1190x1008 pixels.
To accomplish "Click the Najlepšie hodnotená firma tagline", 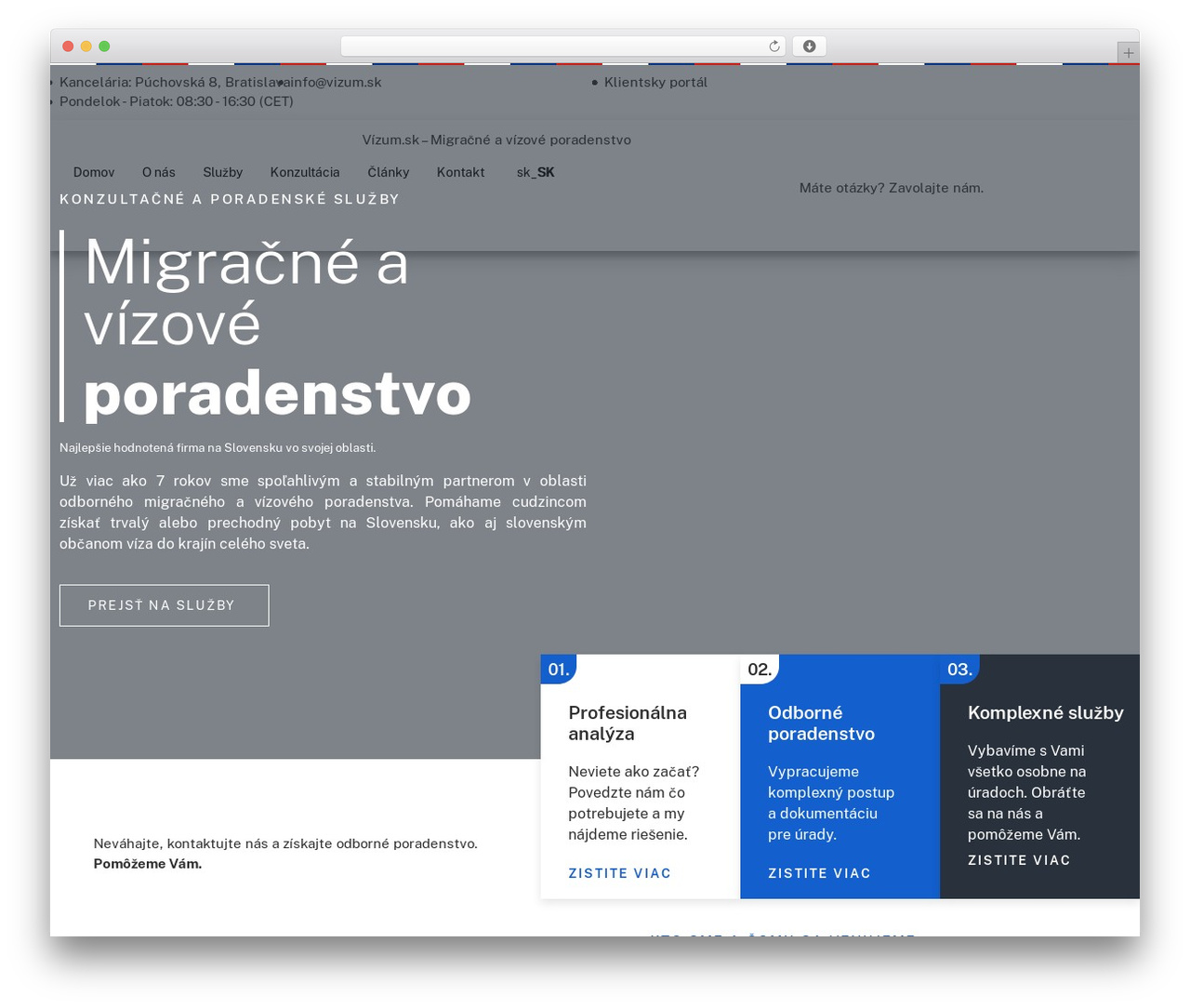I will (218, 447).
